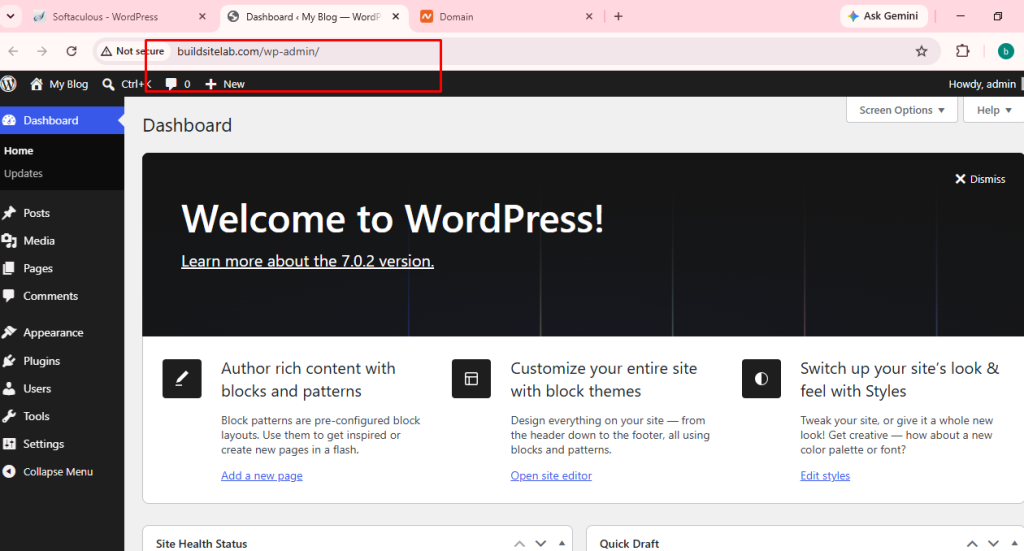The image size is (1024, 551).
Task: Open My Blog site home link
Action: click(x=59, y=84)
